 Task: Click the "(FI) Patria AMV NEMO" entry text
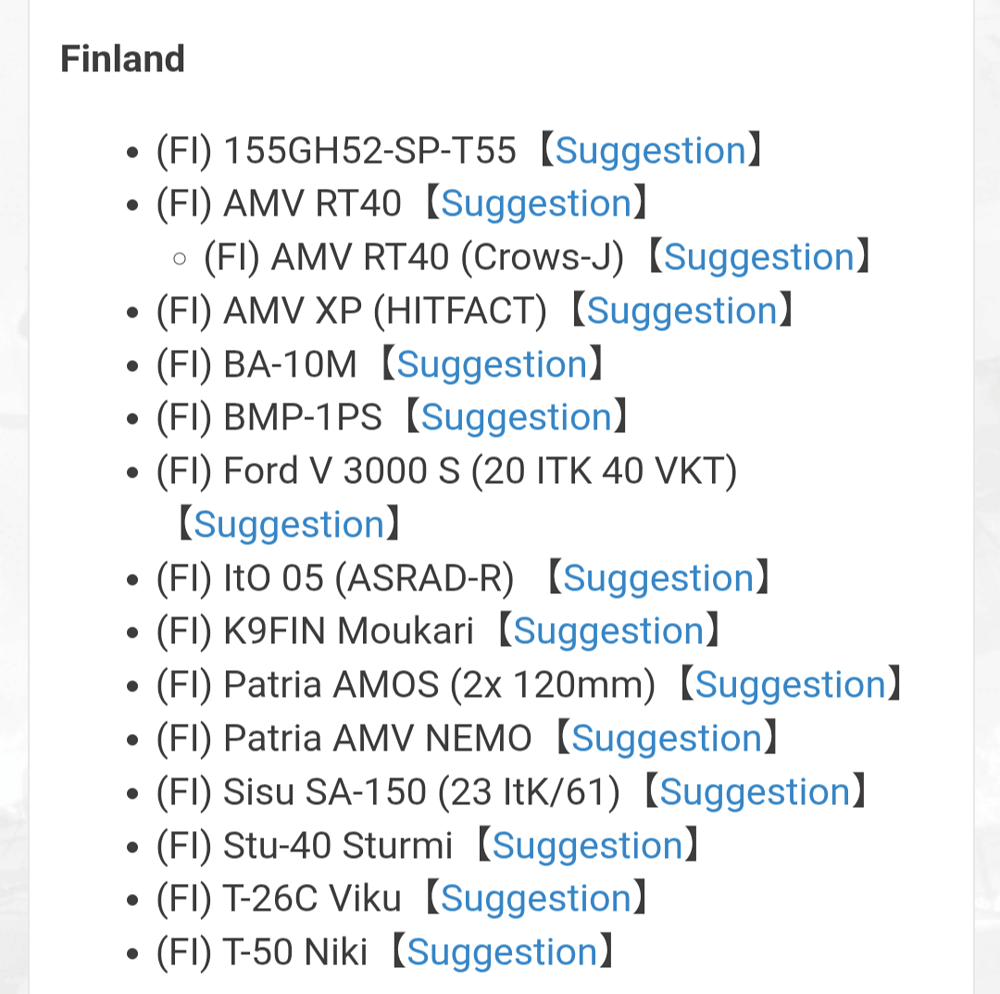344,739
